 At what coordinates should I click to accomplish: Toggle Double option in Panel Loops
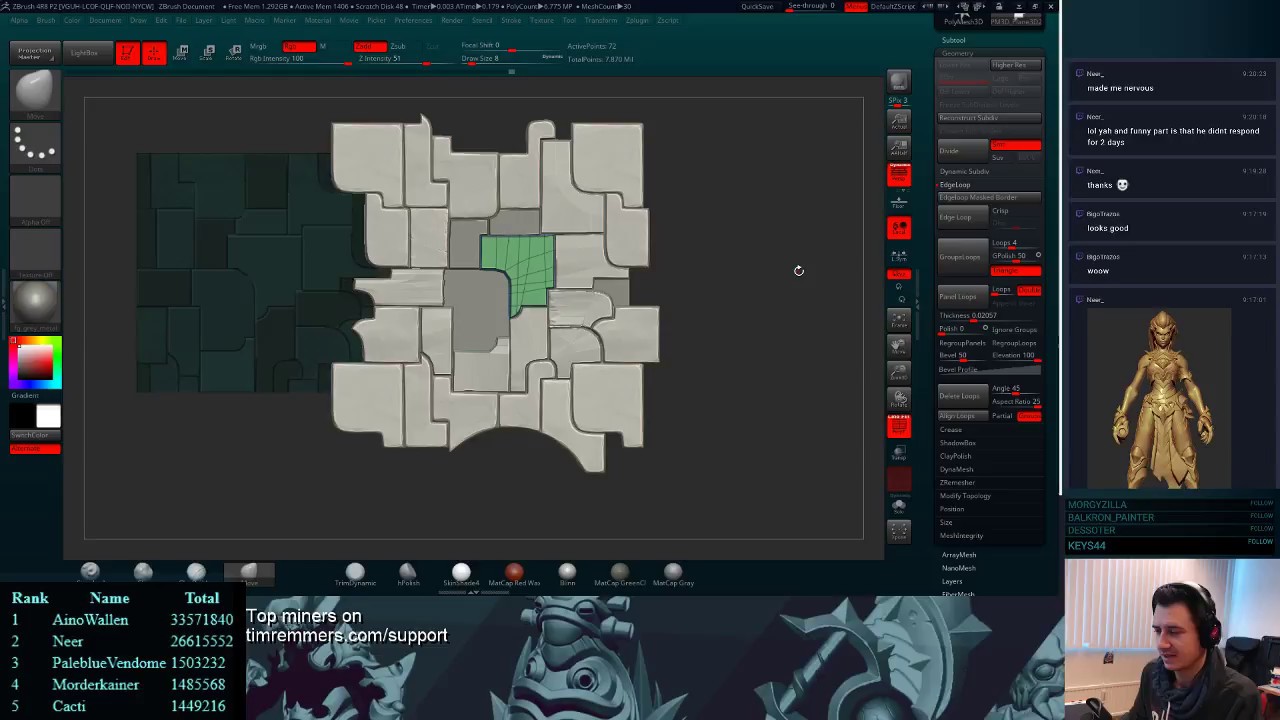(1029, 290)
